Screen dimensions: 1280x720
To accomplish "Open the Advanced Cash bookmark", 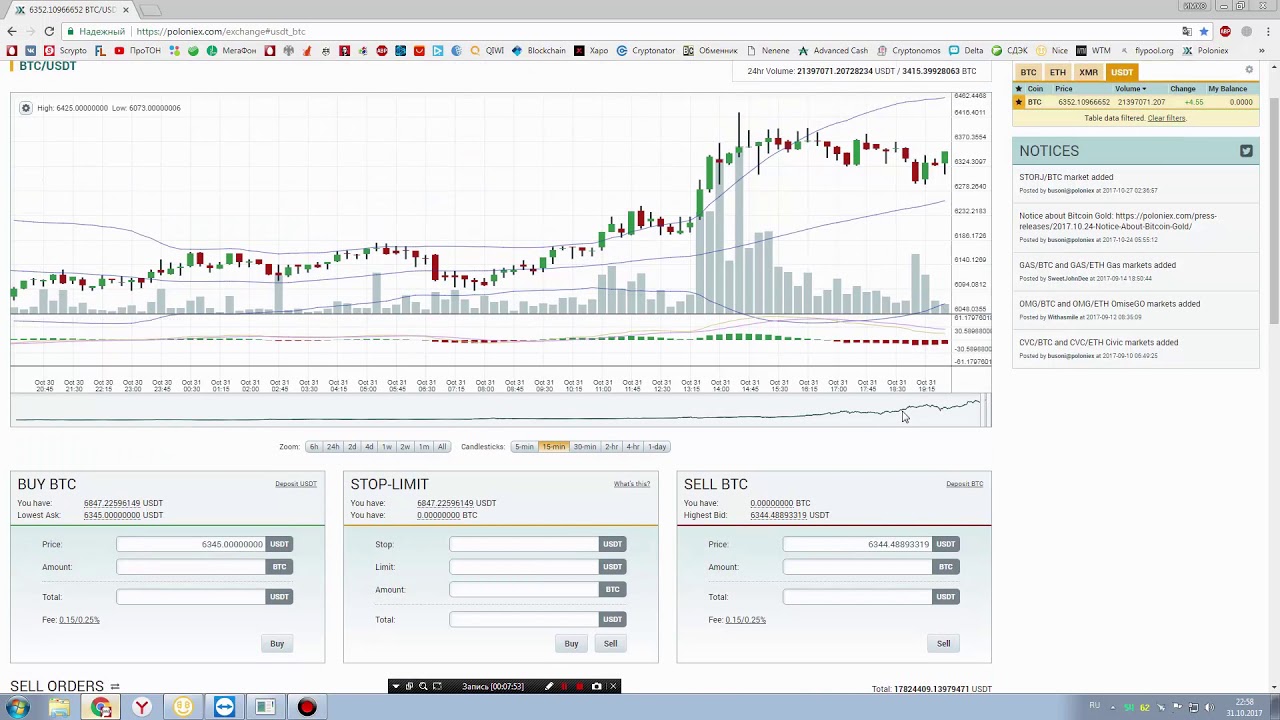I will click(x=832, y=50).
